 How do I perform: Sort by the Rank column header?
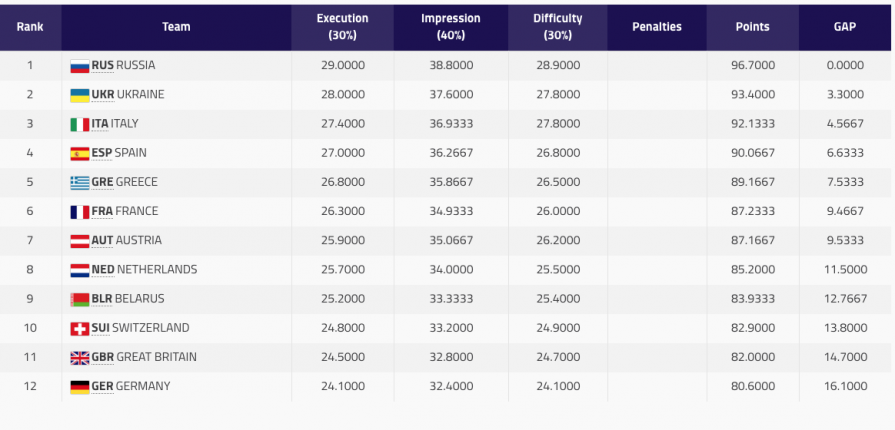[30, 27]
